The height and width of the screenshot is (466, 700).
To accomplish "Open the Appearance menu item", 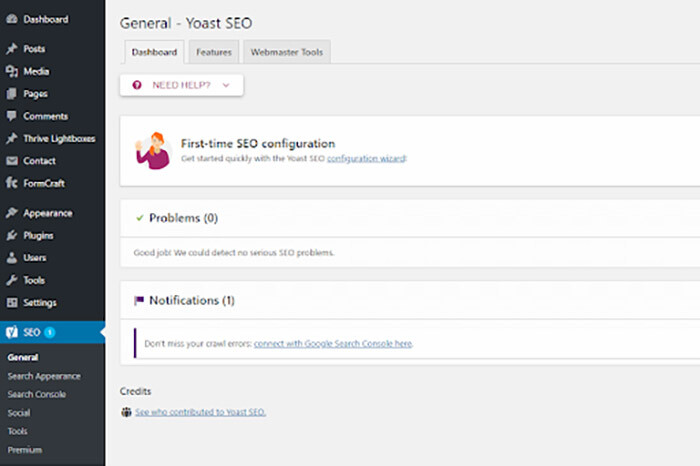I will click(x=48, y=213).
